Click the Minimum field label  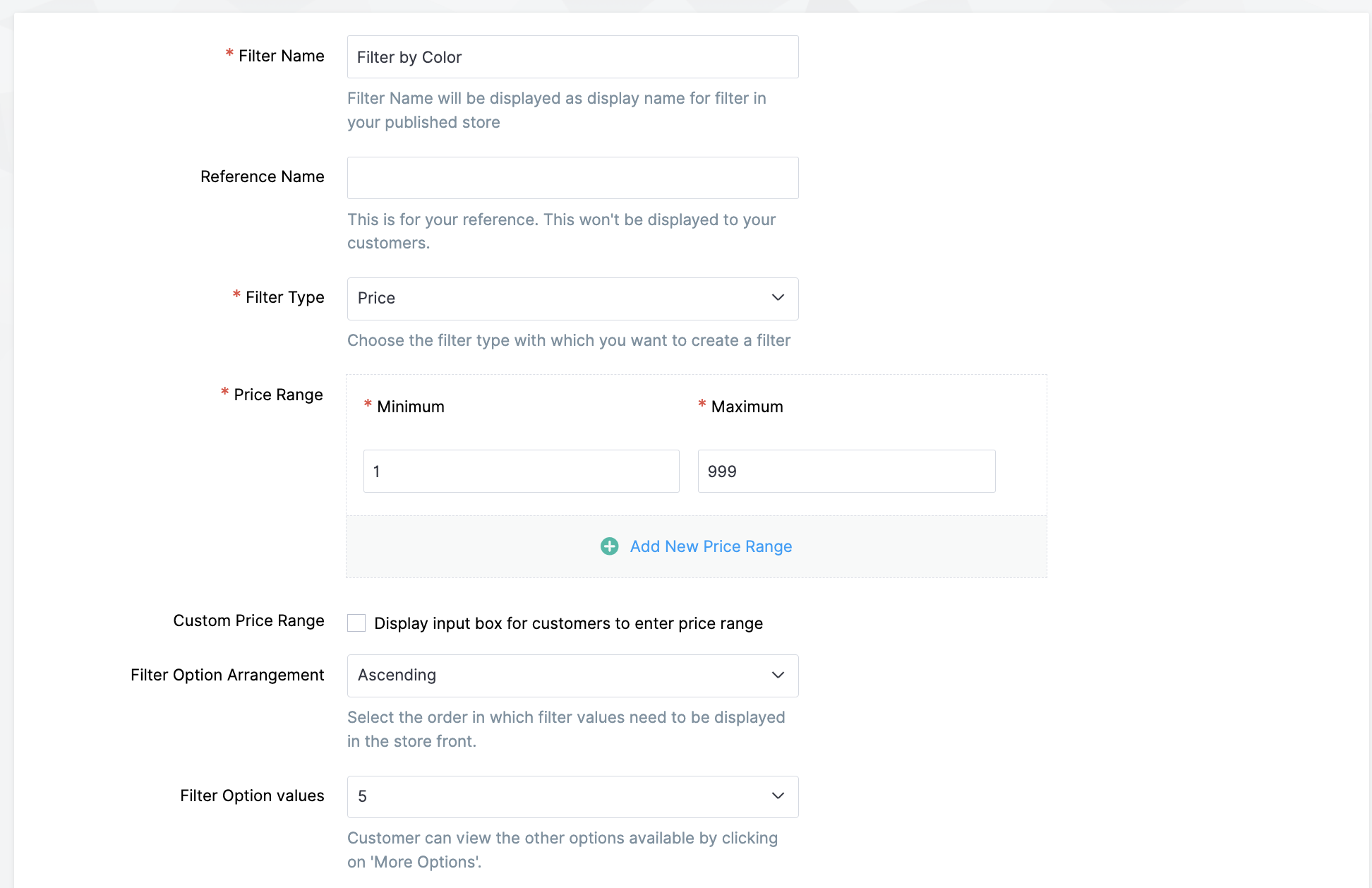pos(410,407)
